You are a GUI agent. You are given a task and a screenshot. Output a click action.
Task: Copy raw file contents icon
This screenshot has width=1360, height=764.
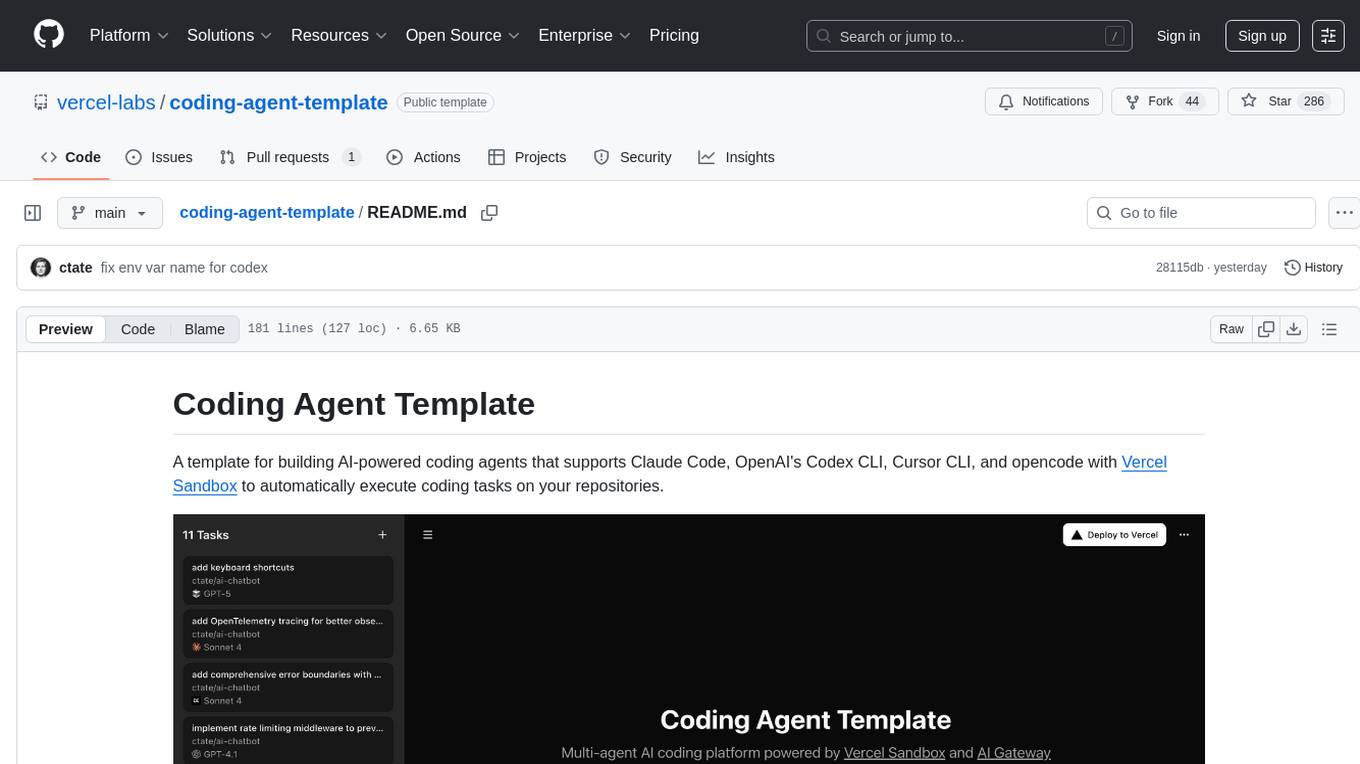coord(1266,329)
